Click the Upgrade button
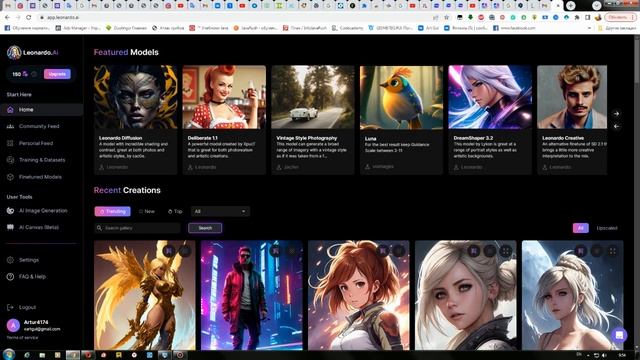 [57, 74]
